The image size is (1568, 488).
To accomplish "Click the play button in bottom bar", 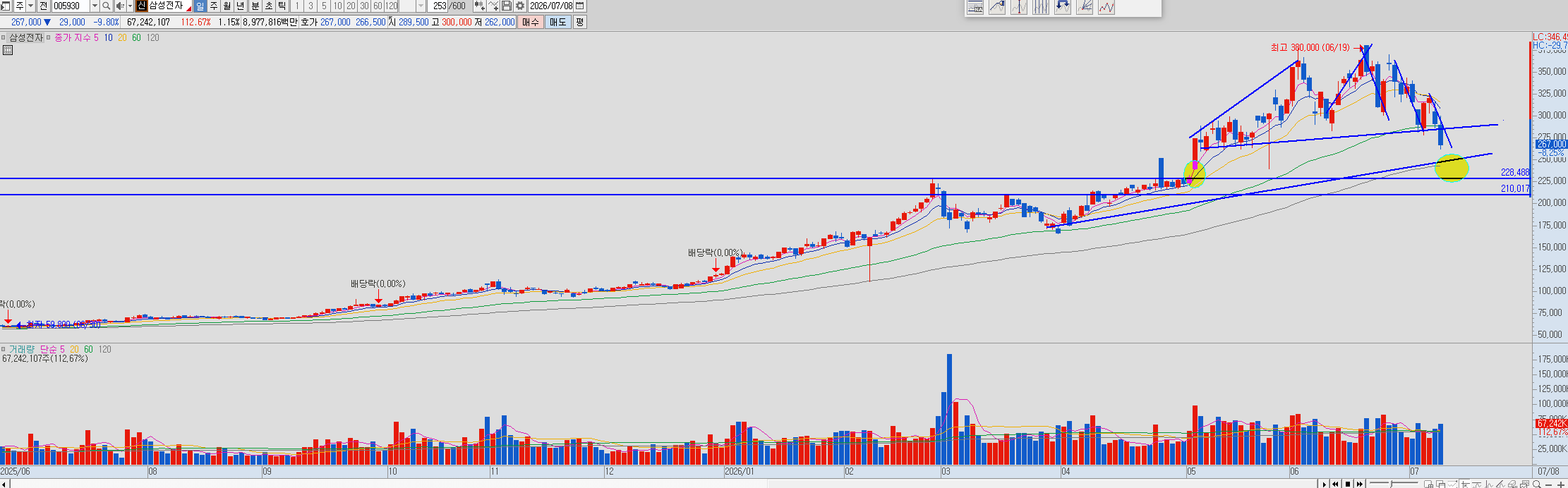I will click(x=1325, y=484).
